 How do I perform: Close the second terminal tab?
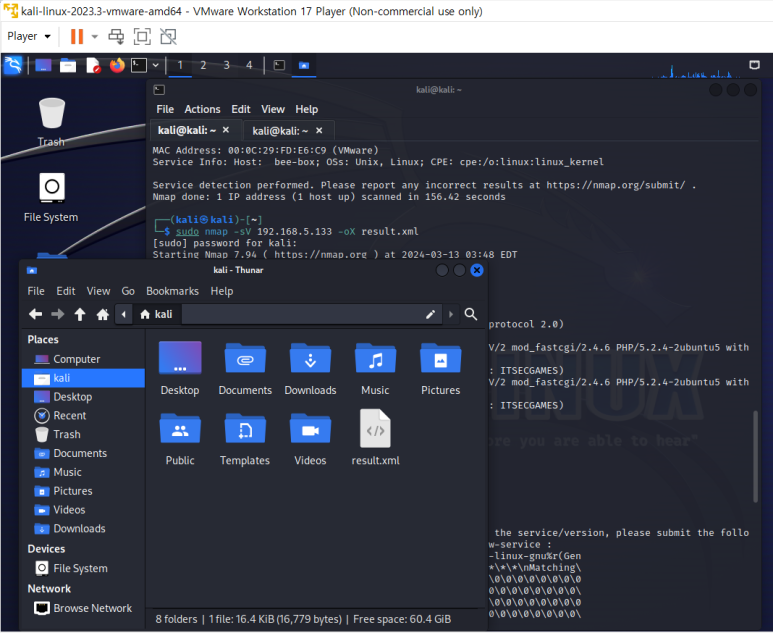319,130
